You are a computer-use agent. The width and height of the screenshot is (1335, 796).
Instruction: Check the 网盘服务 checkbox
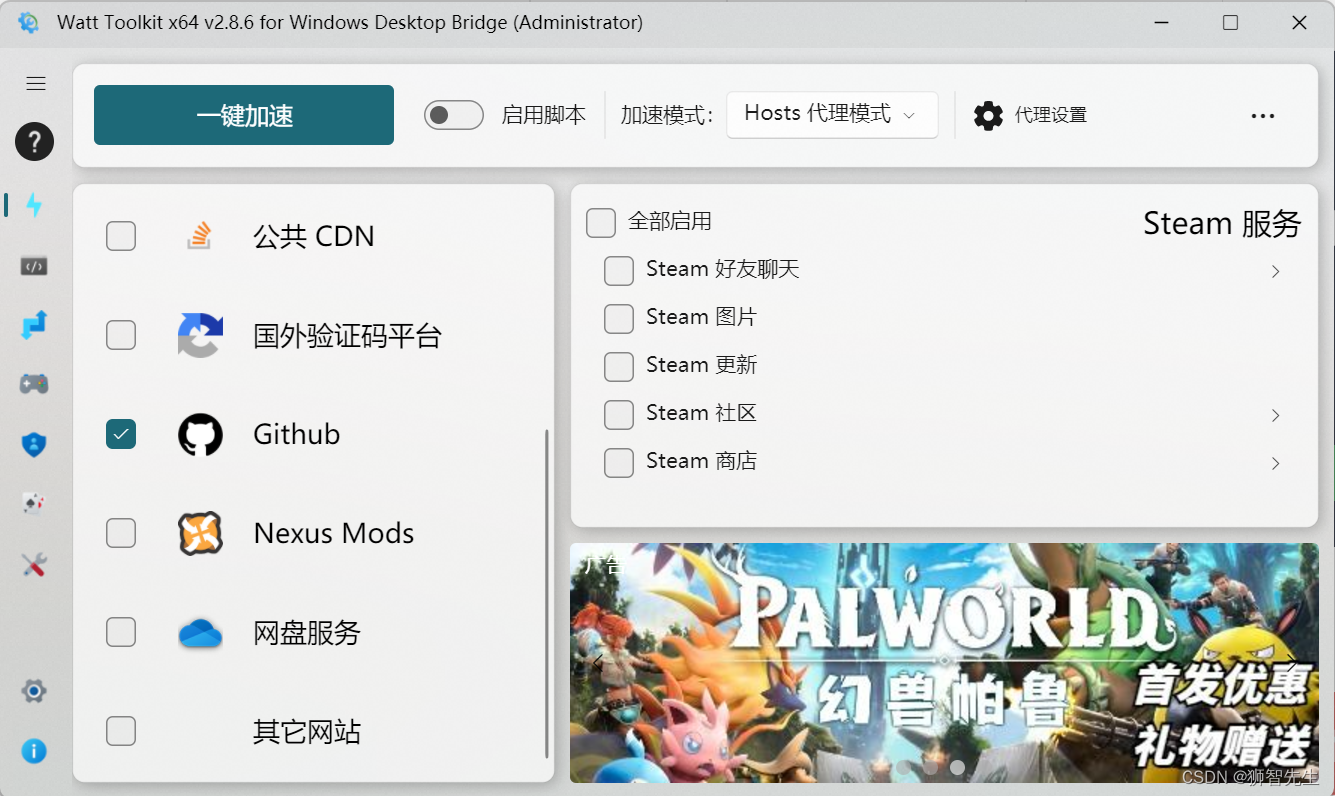pyautogui.click(x=121, y=632)
